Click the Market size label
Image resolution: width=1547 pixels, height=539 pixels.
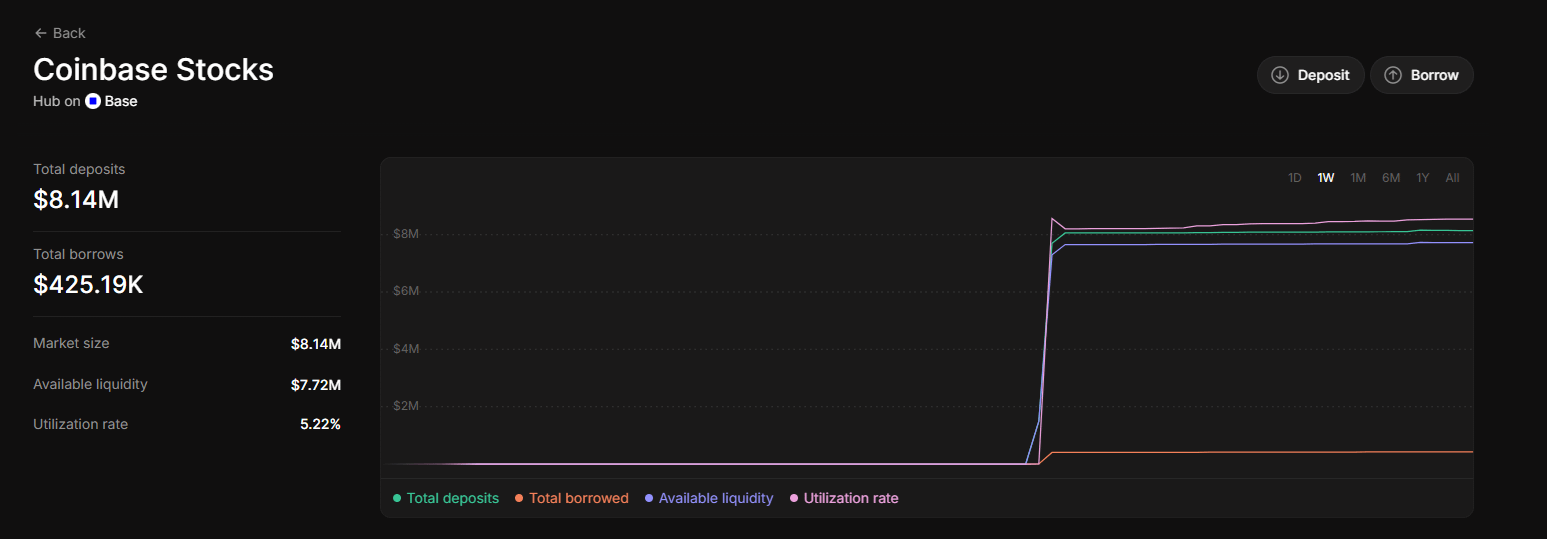[71, 343]
